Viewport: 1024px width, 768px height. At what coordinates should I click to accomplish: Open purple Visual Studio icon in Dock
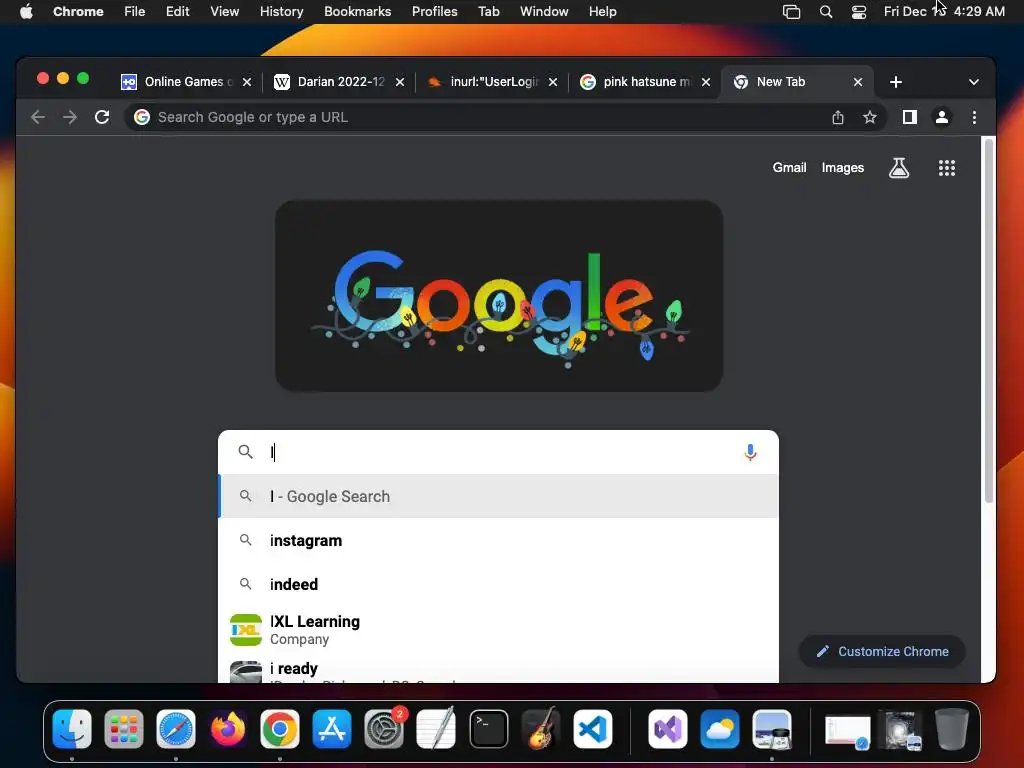coord(667,728)
